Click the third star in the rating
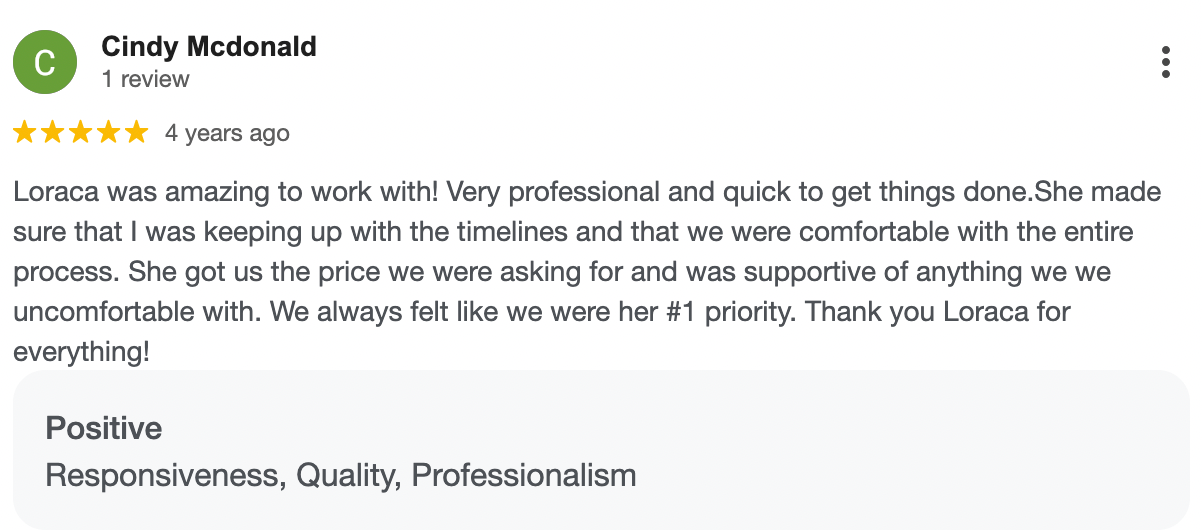Viewport: 1202px width, 530px height. [x=81, y=133]
